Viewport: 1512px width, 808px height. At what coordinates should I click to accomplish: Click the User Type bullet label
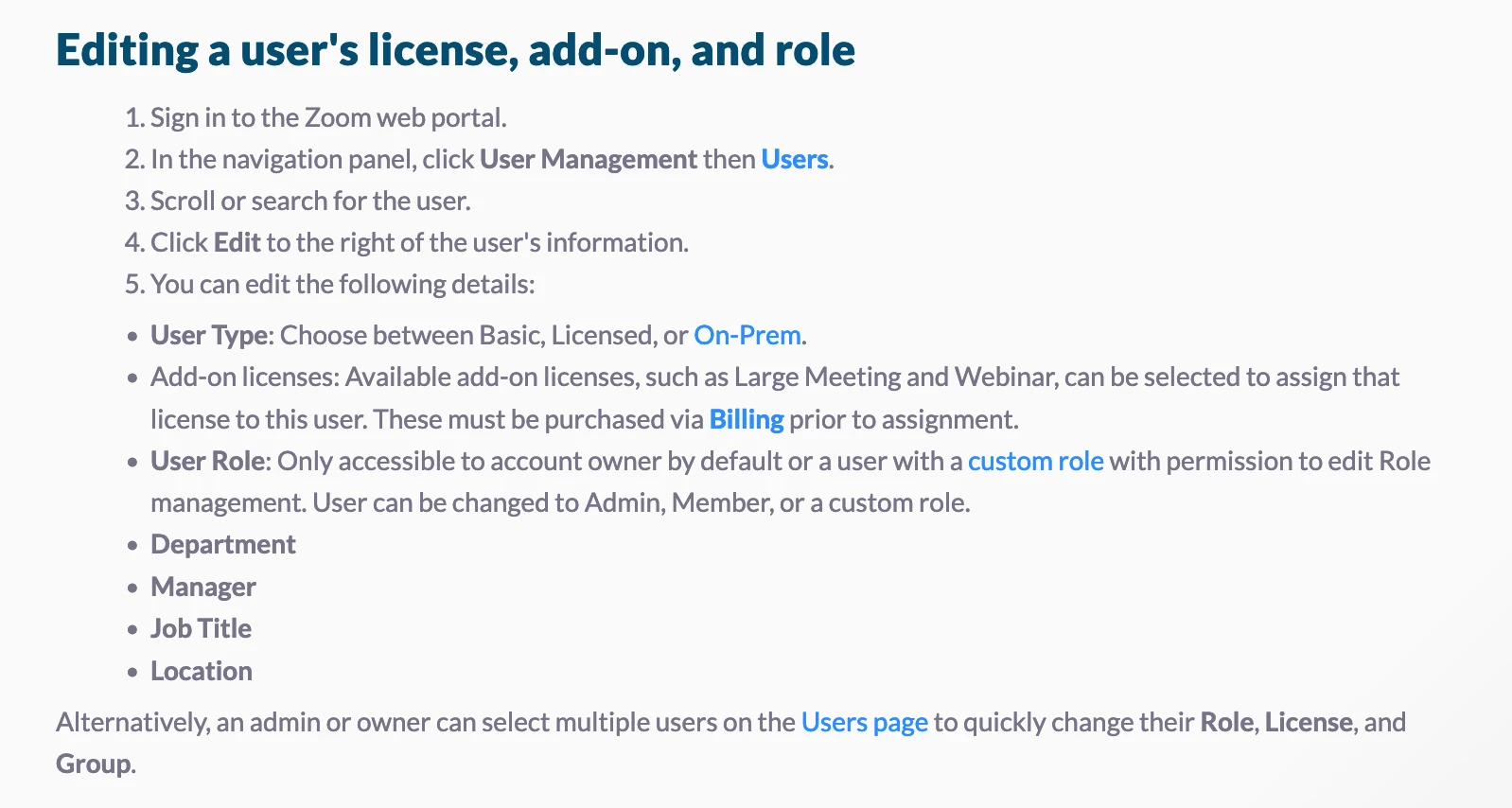pyautogui.click(x=211, y=335)
